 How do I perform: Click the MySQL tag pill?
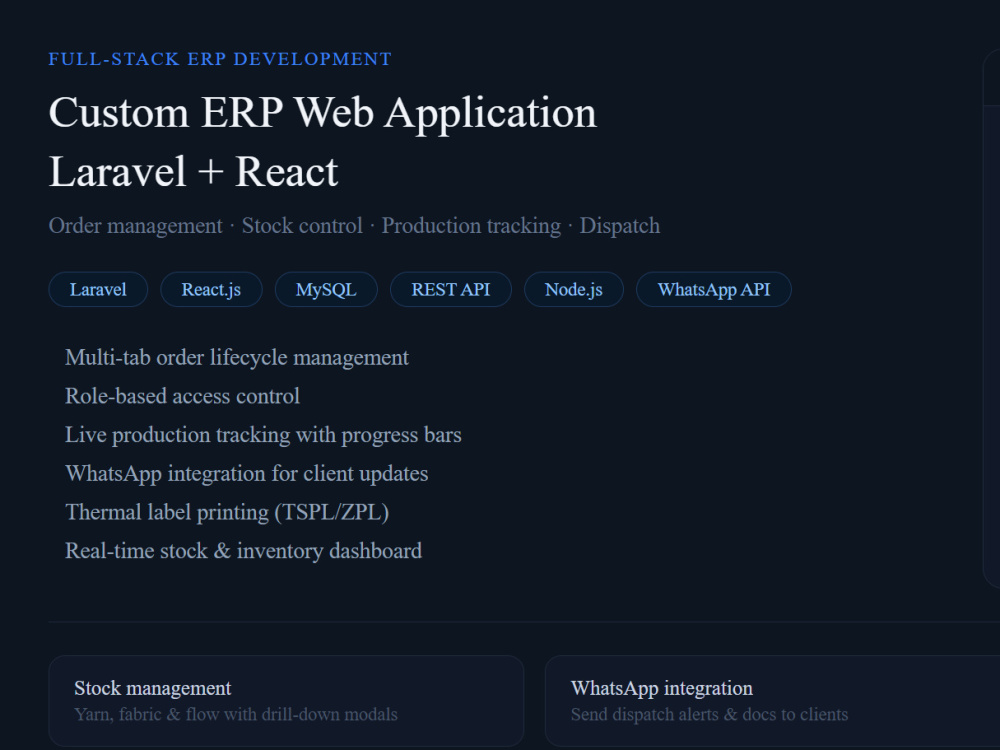pos(326,290)
